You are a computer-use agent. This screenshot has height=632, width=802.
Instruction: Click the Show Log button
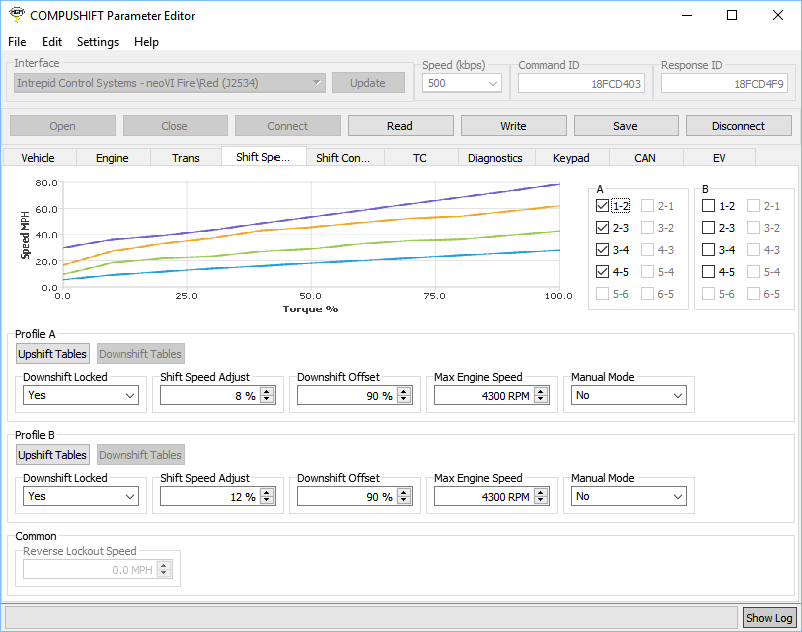[x=769, y=618]
